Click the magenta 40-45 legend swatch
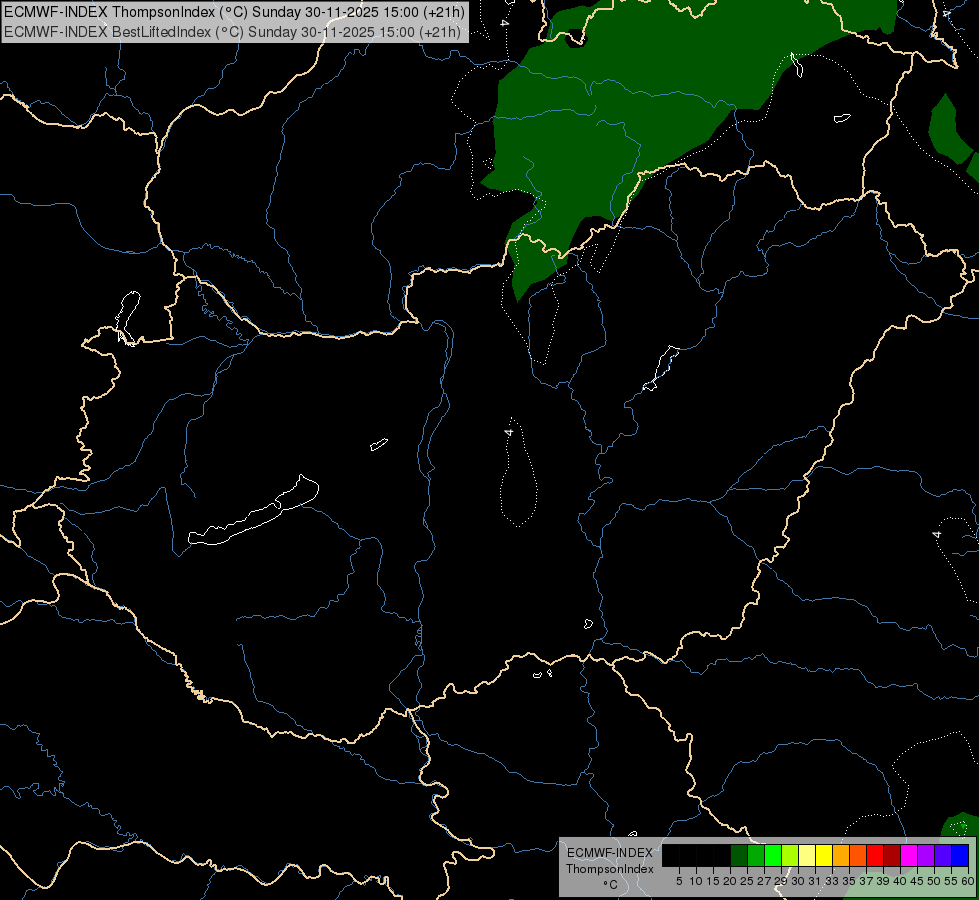 tap(909, 855)
